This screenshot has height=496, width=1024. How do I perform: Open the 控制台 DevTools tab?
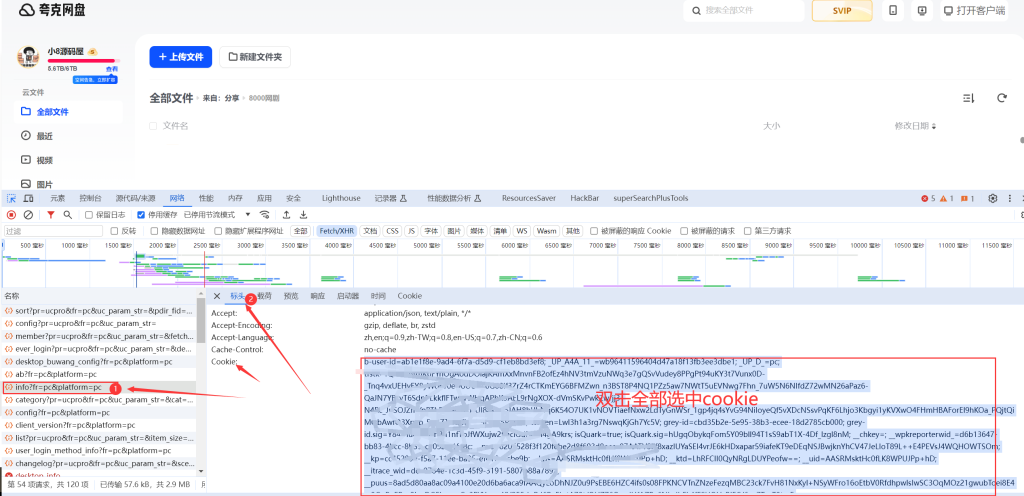tap(90, 198)
